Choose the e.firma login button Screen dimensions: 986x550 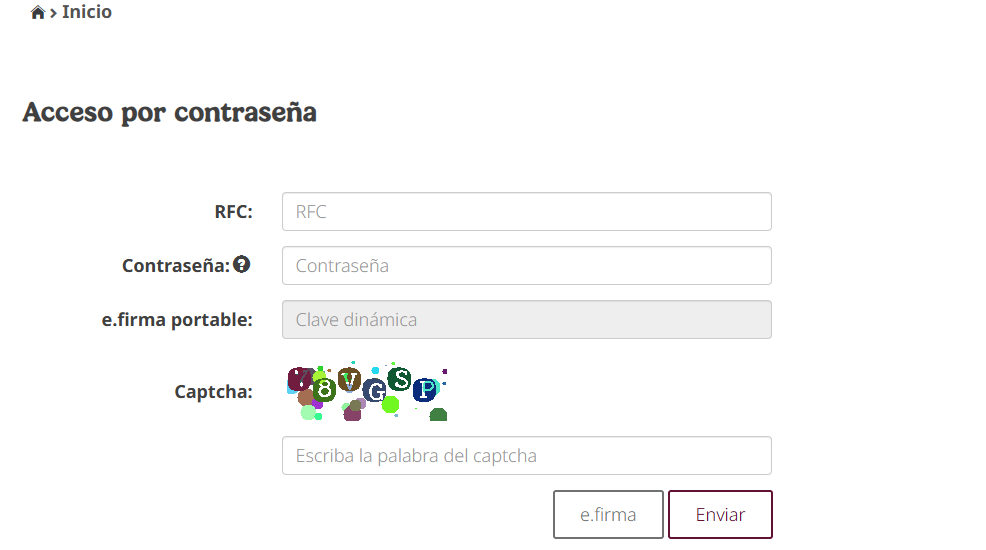click(x=608, y=515)
